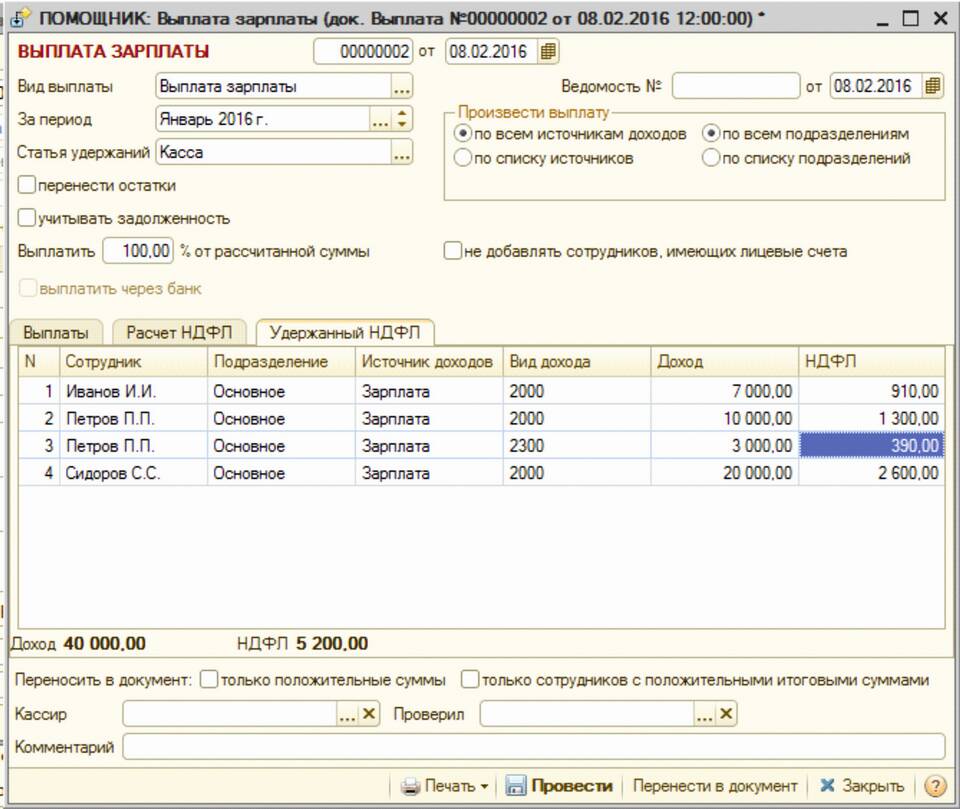960x809 pixels.
Task: Click the N column header
Action: pyautogui.click(x=39, y=361)
